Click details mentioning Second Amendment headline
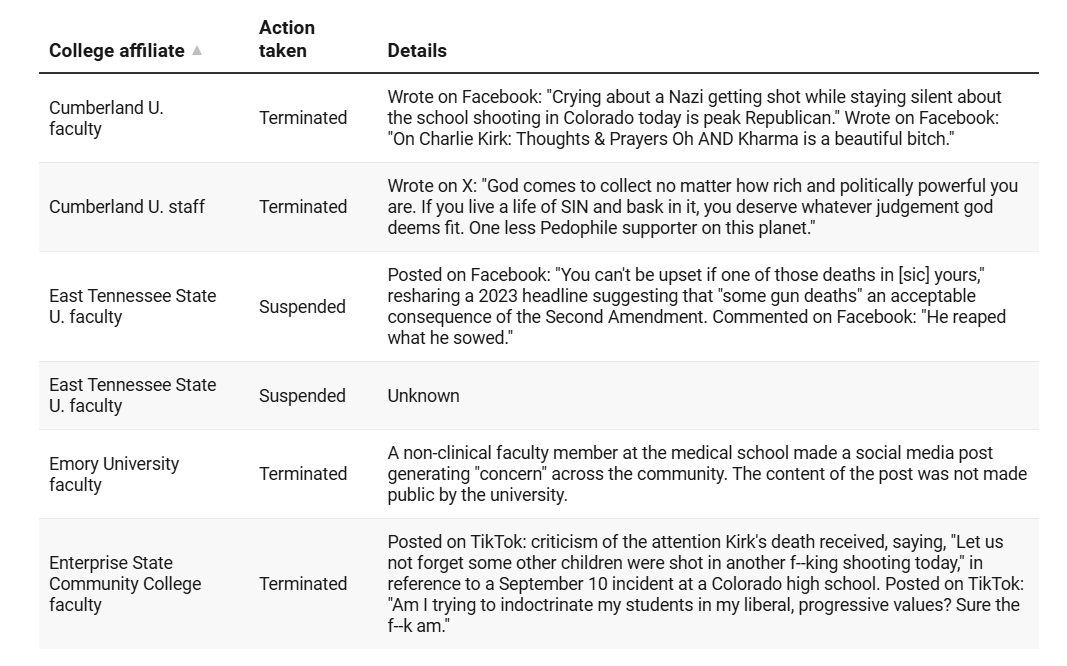Screen dimensions: 1067x666 (697, 306)
